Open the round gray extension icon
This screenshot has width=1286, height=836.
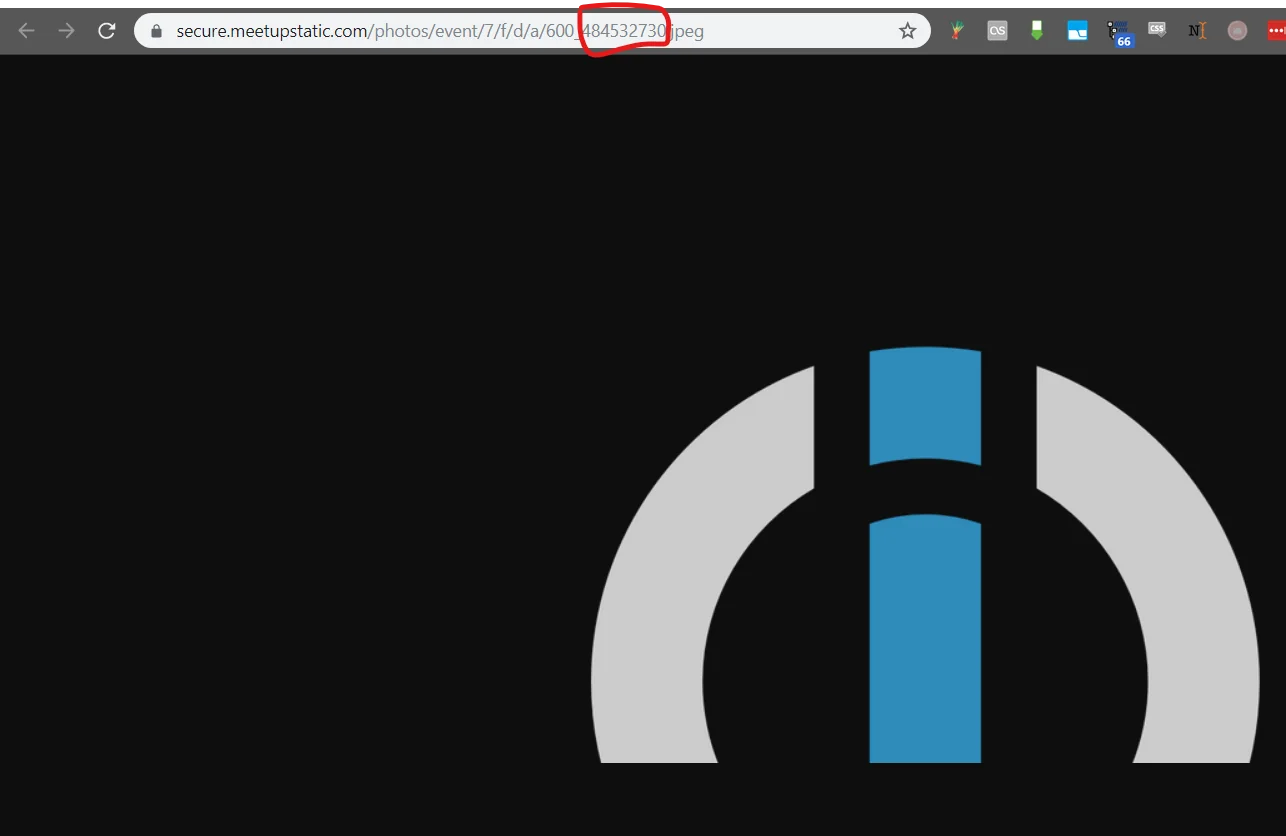(1237, 31)
